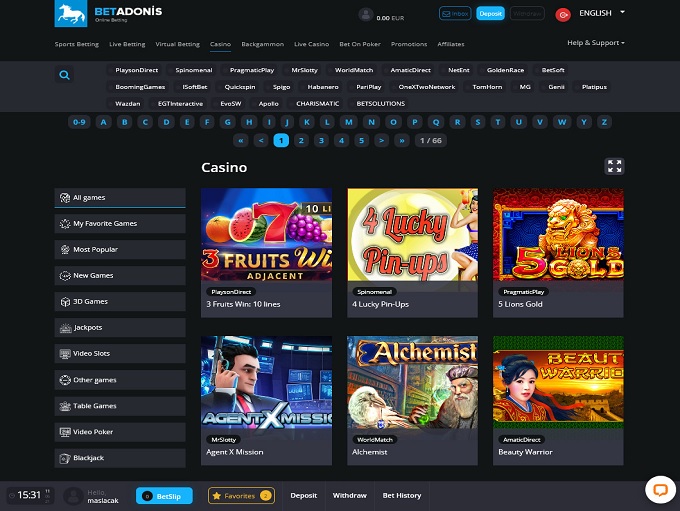Open the BetSlip button
The image size is (680, 511).
[x=165, y=496]
